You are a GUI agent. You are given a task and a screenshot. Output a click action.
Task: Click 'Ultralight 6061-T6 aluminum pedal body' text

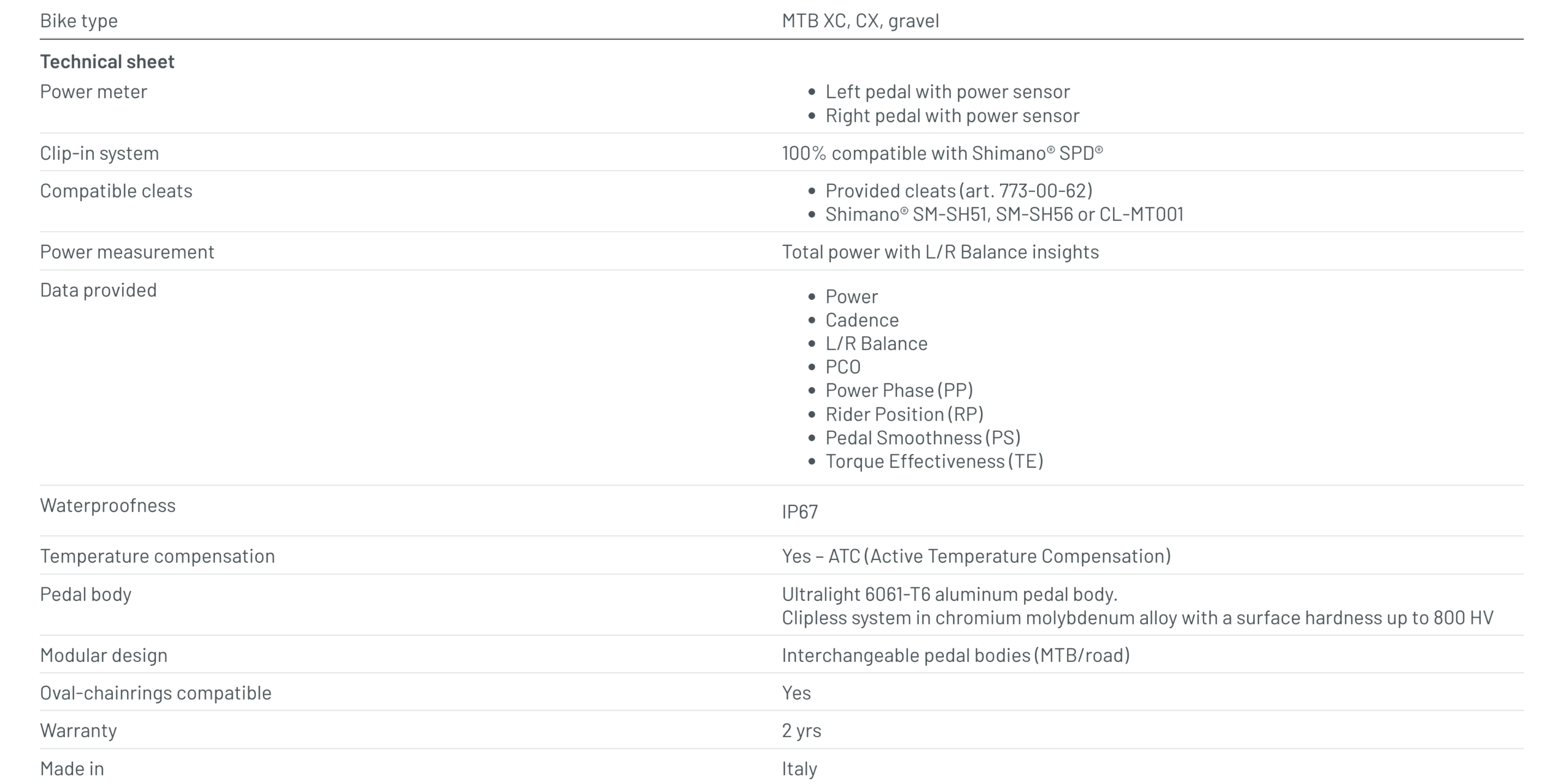click(949, 594)
